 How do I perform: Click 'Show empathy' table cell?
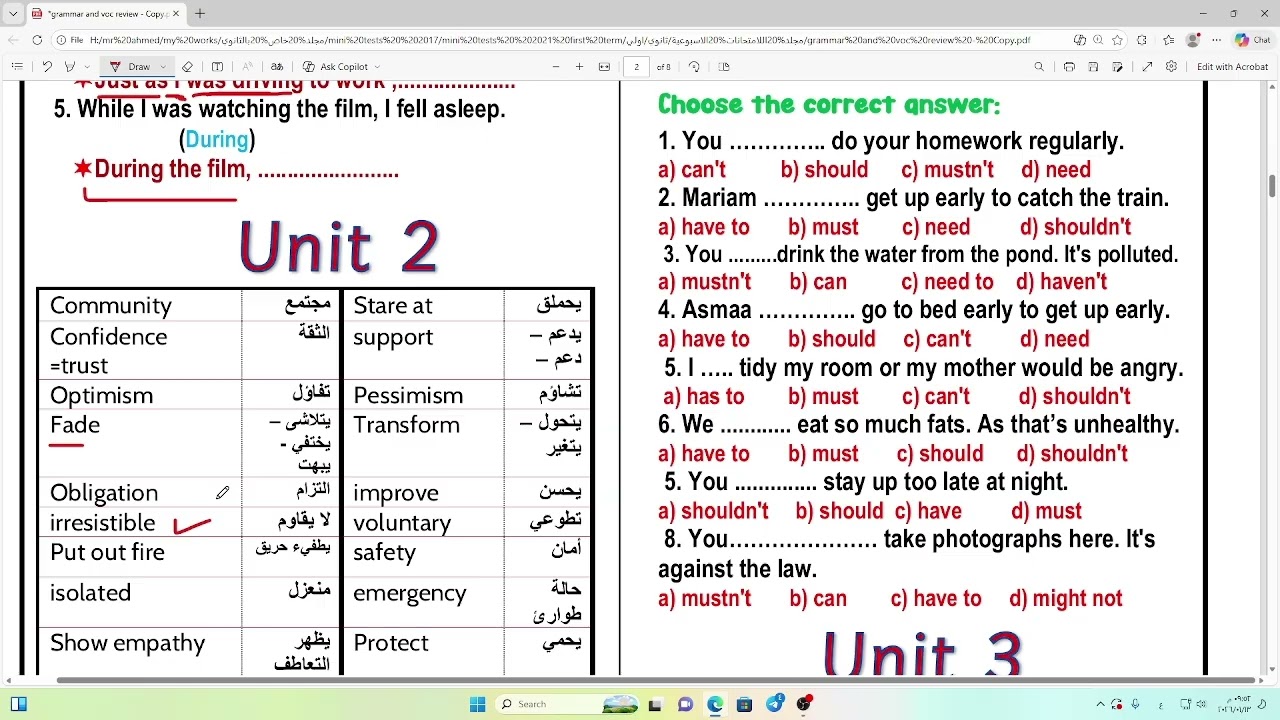(x=127, y=643)
